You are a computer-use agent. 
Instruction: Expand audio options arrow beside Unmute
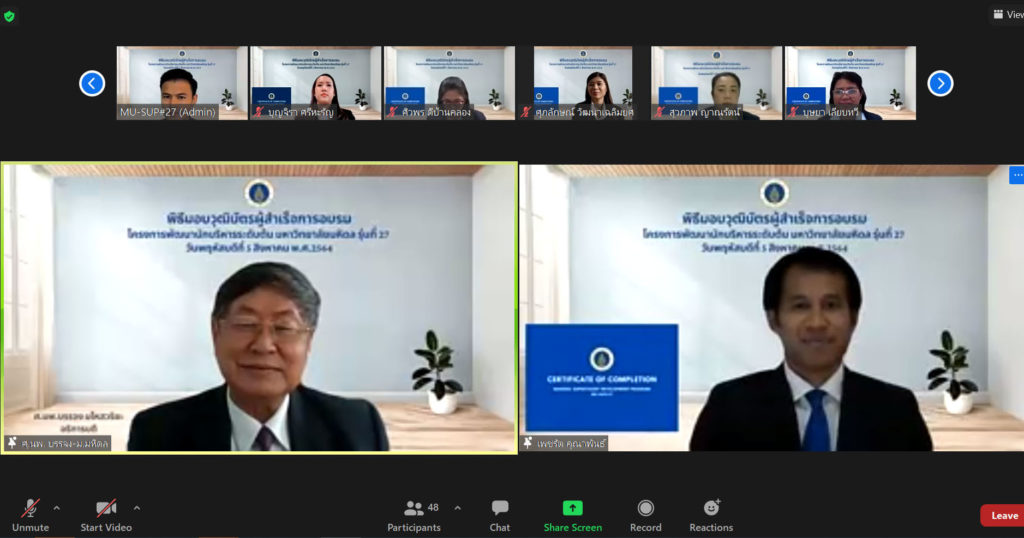56,507
